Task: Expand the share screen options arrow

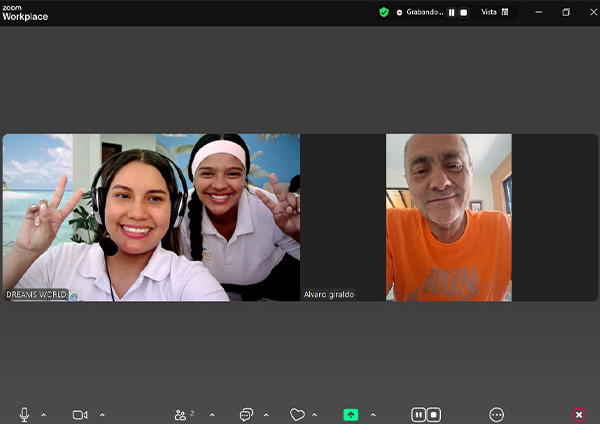Action: [373, 414]
